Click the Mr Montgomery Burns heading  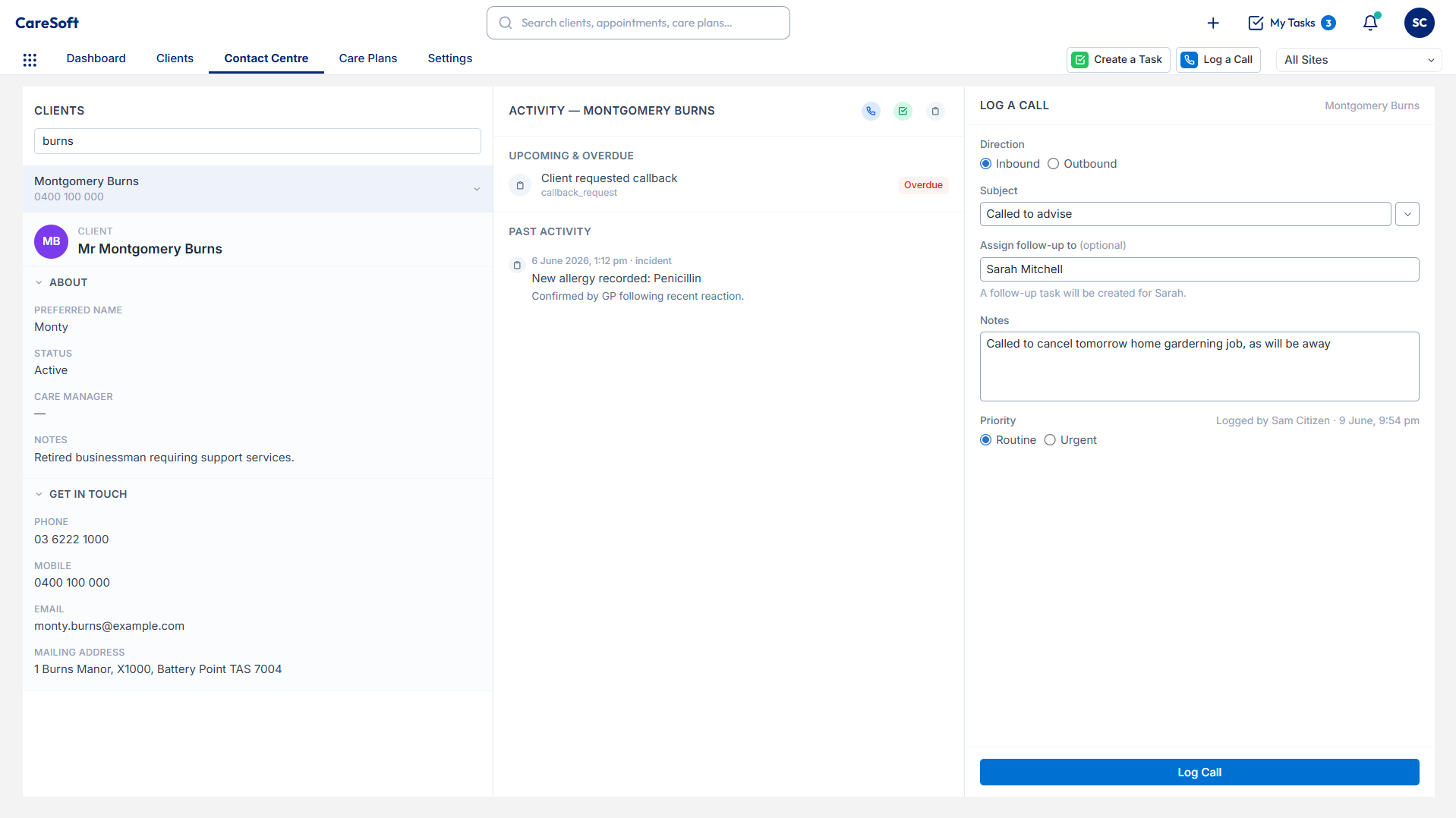[x=150, y=249]
